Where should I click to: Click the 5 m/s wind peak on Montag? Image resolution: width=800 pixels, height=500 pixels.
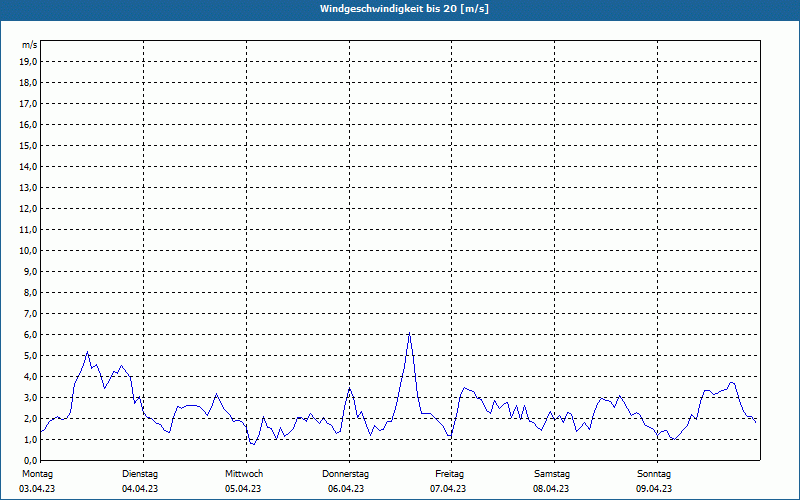(x=88, y=352)
